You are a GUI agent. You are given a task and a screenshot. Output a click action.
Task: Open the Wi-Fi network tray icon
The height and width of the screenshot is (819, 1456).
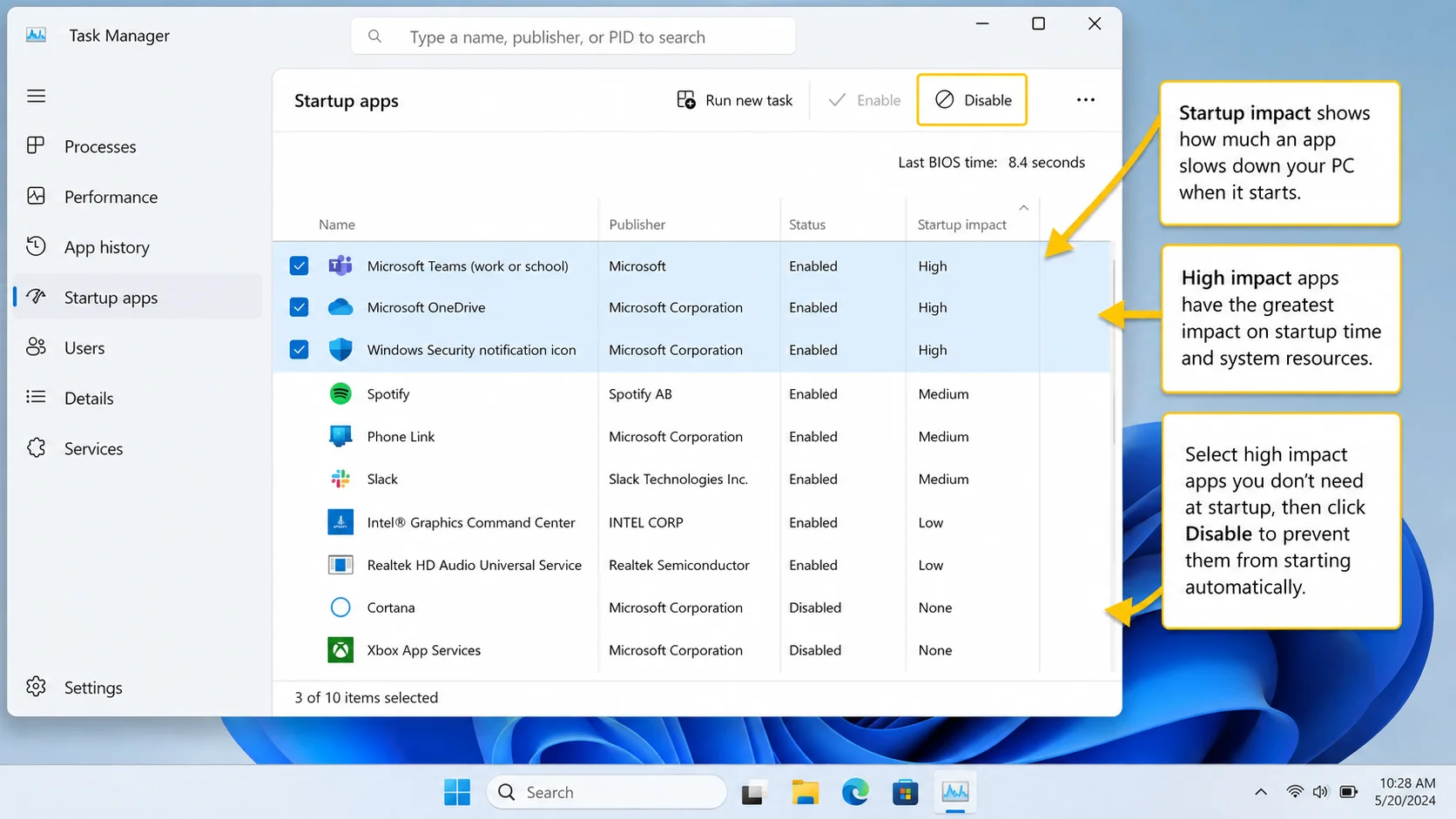(x=1295, y=792)
